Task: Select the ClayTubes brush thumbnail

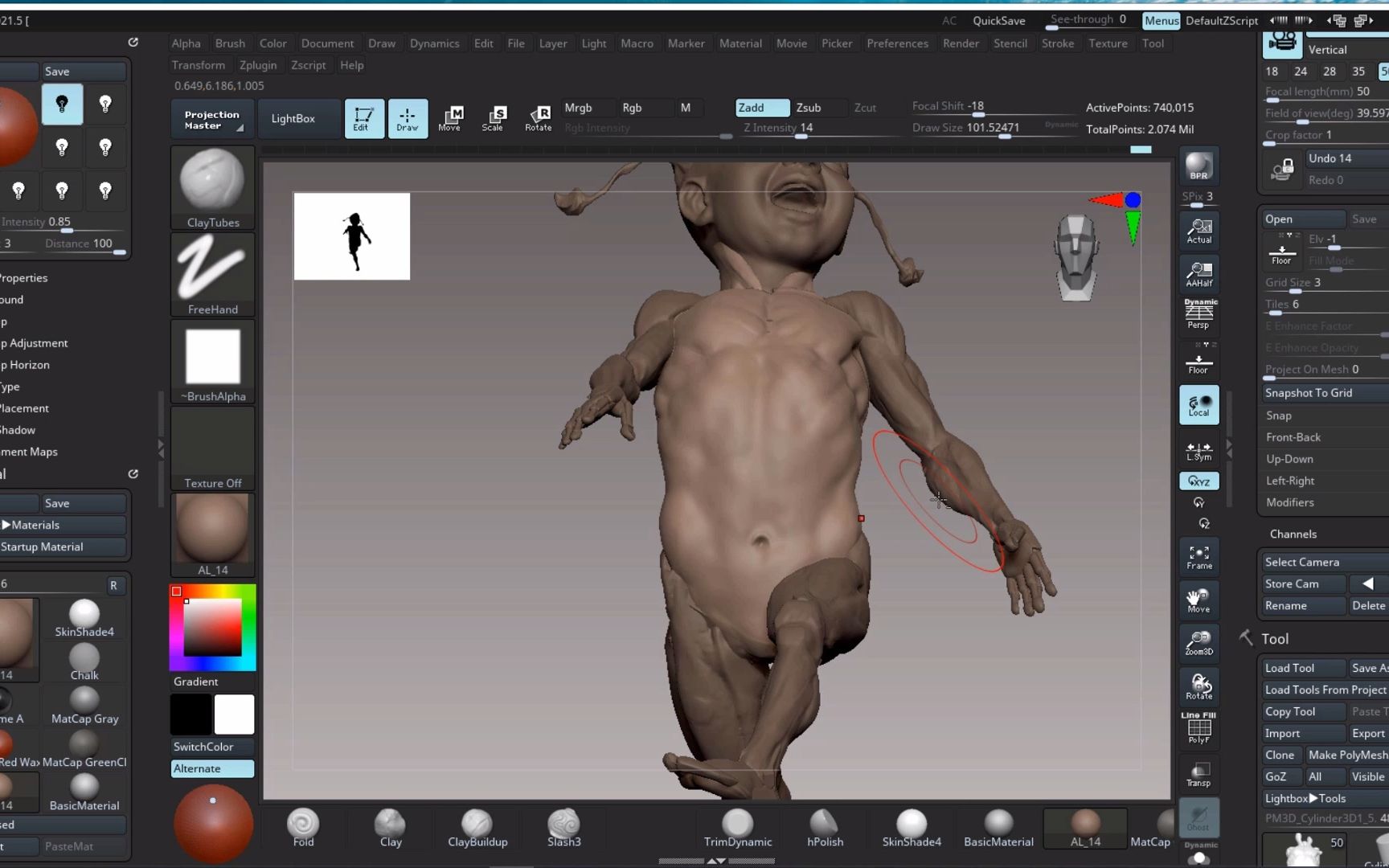Action: 213,188
